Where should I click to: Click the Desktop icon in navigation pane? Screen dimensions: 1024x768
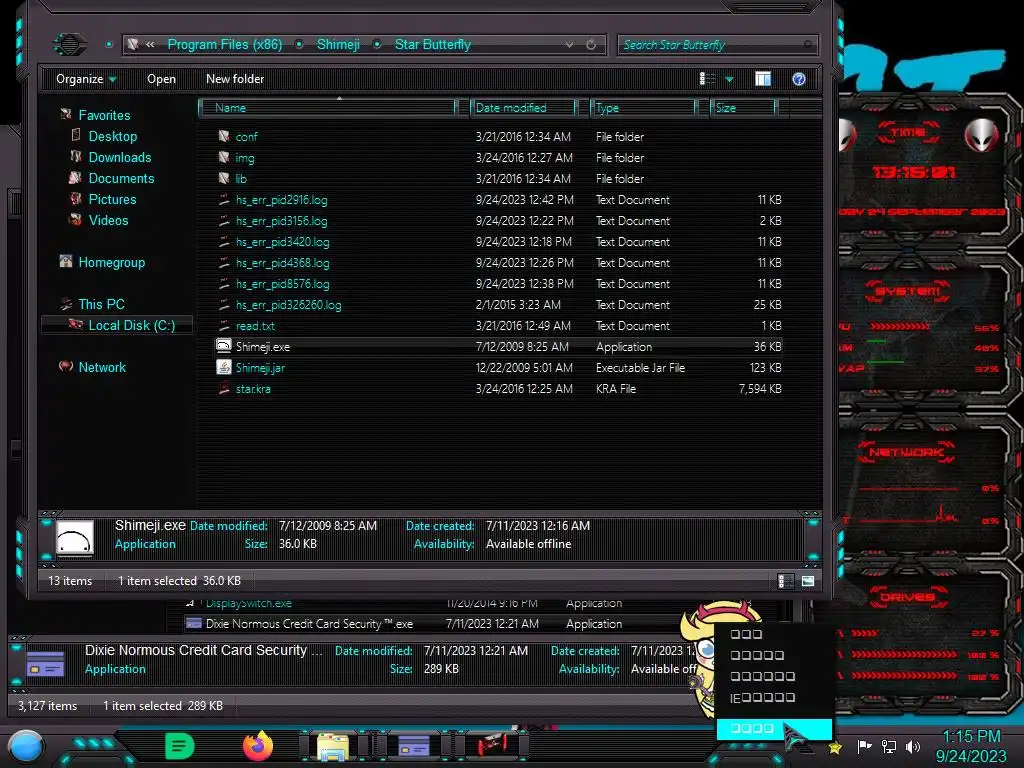click(x=76, y=135)
